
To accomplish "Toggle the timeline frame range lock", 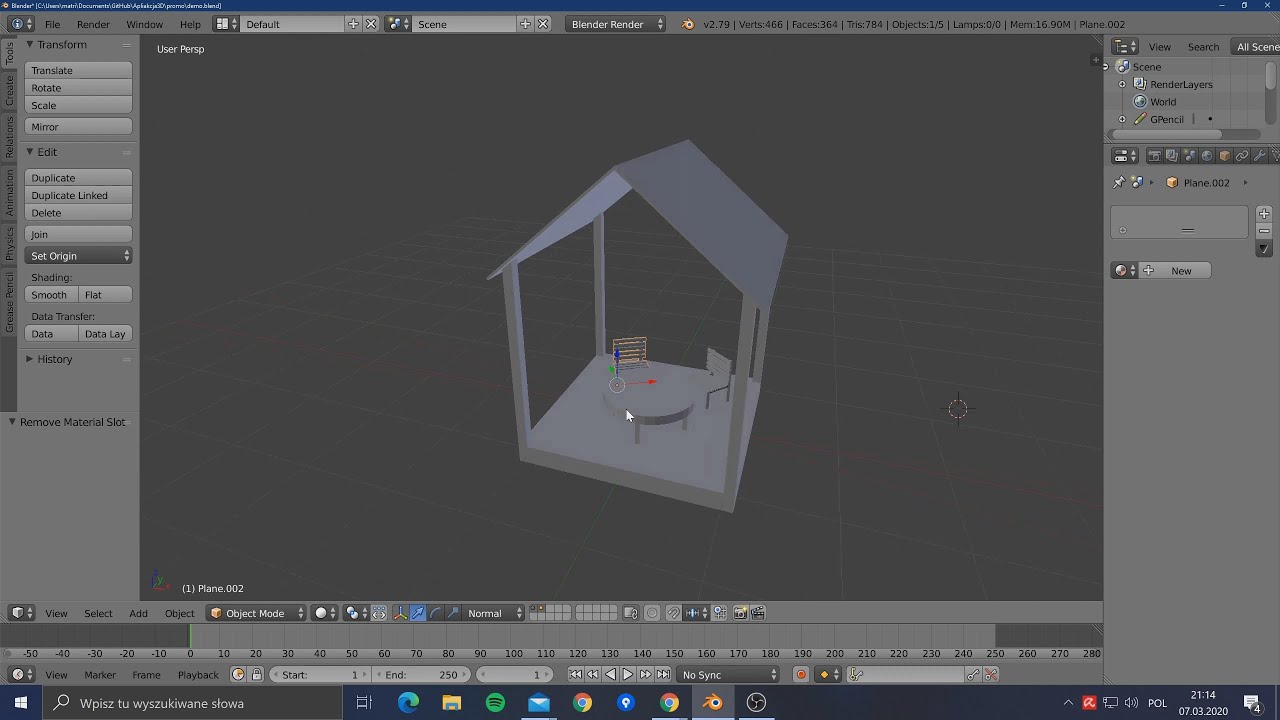I will click(256, 675).
